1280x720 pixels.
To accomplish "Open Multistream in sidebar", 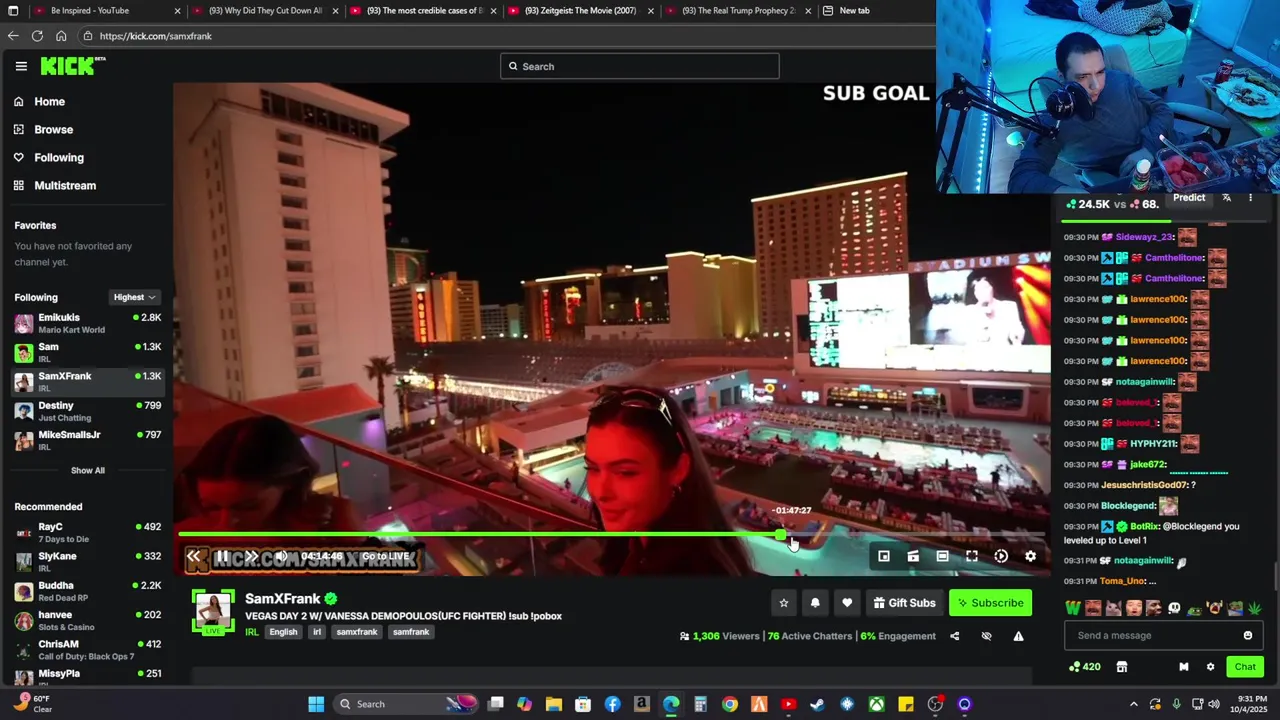I will (55, 185).
